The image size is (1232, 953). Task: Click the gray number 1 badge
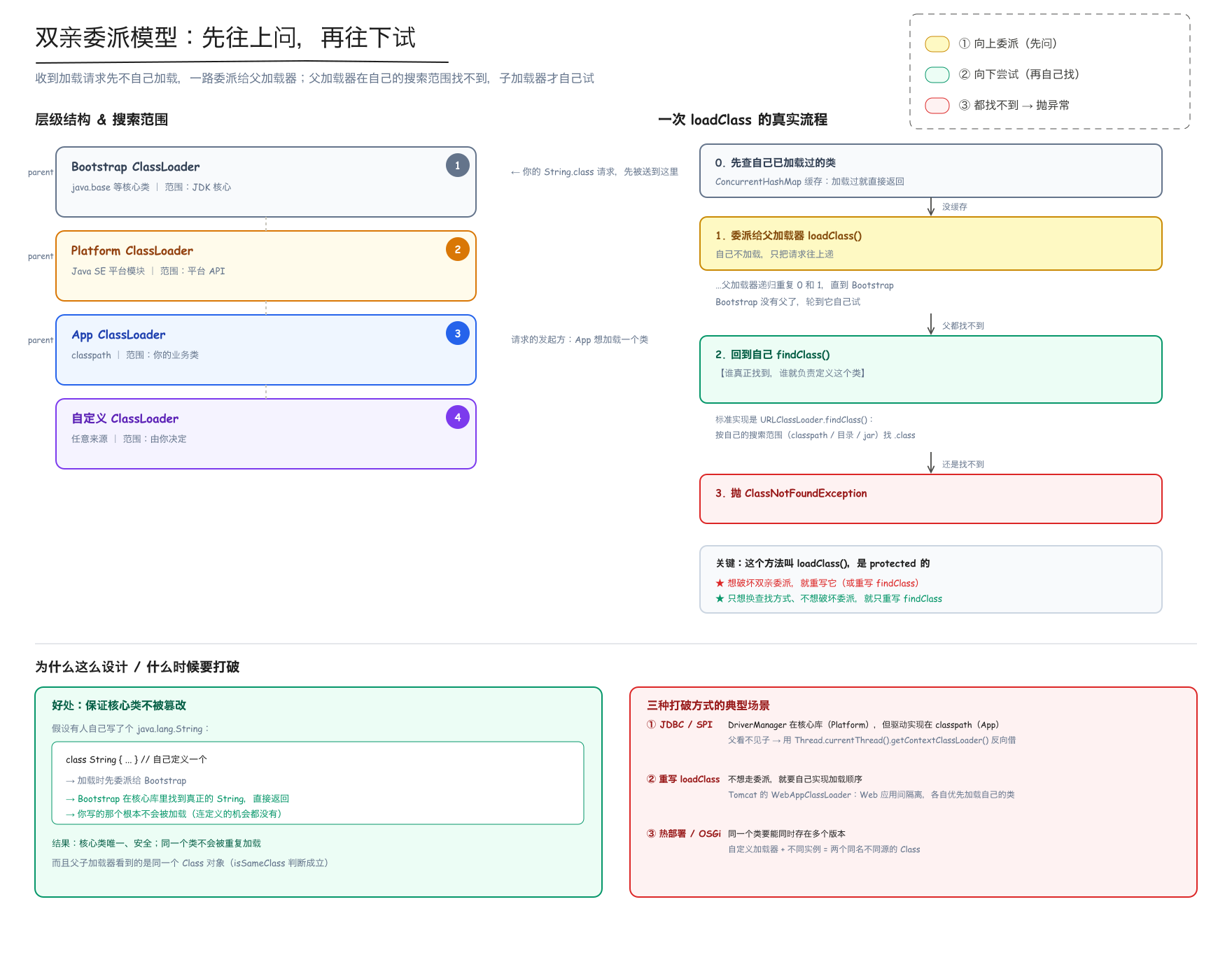coord(458,166)
